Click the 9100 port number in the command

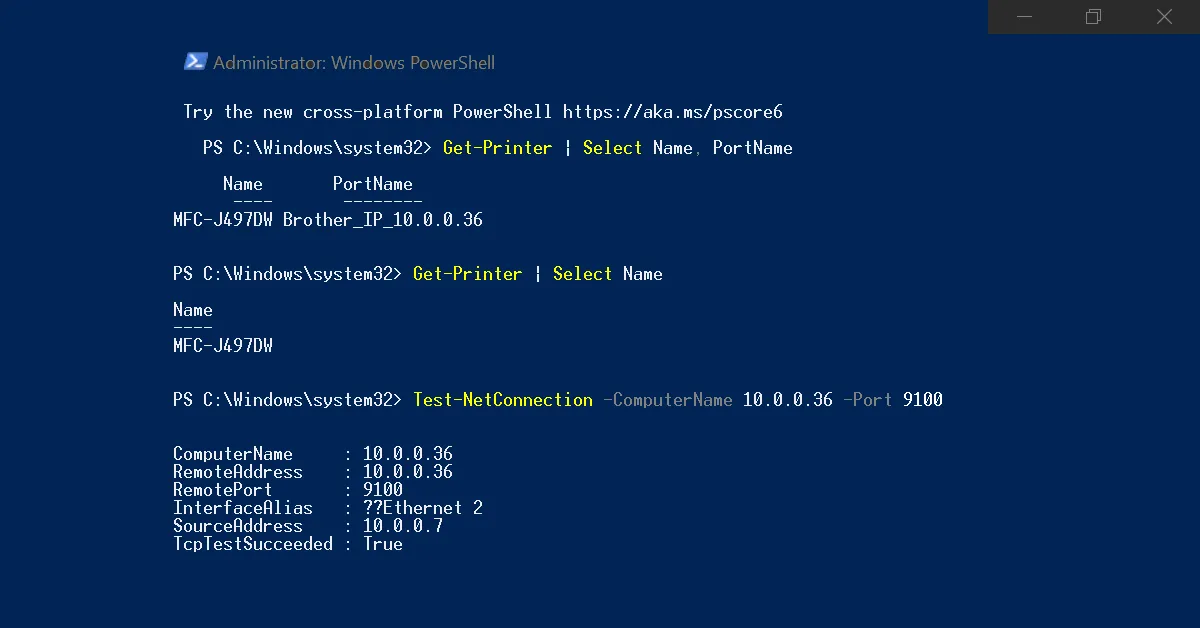tap(922, 400)
